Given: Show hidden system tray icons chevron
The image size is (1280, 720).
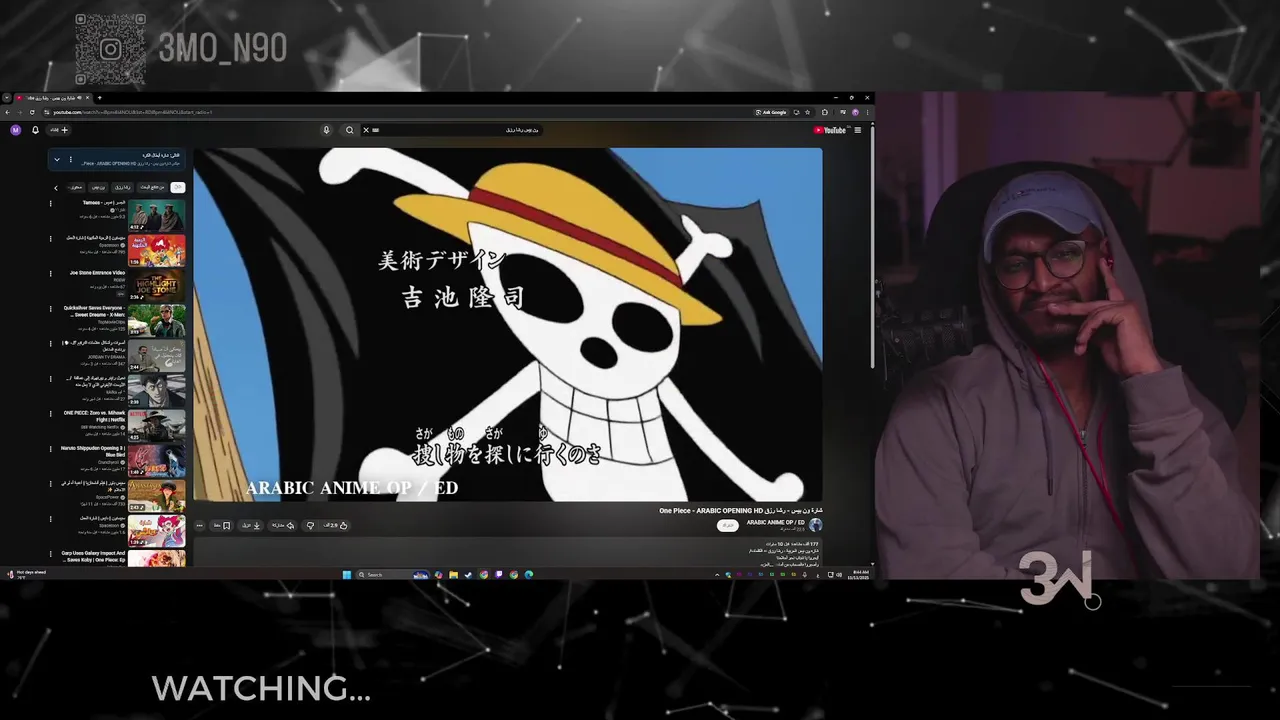Looking at the screenshot, I should (717, 574).
